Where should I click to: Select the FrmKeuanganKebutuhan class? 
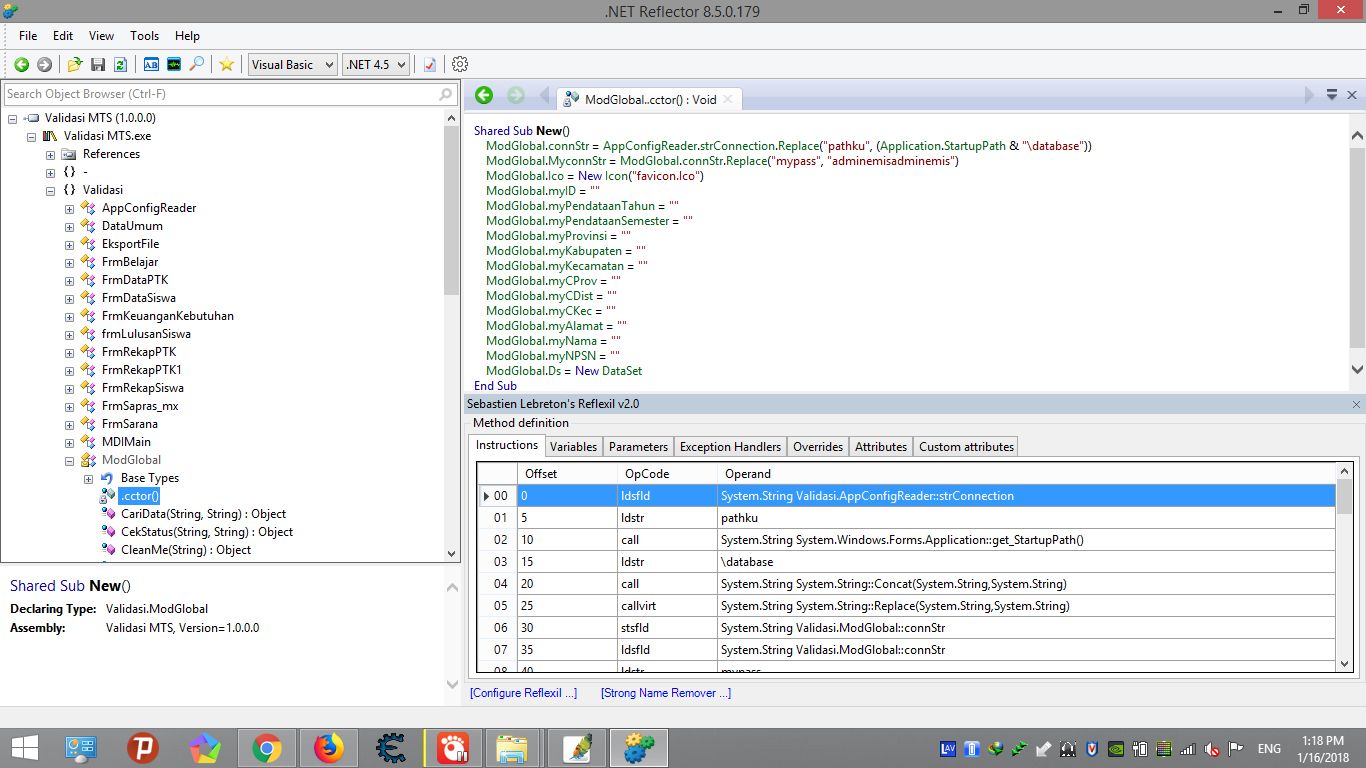167,316
